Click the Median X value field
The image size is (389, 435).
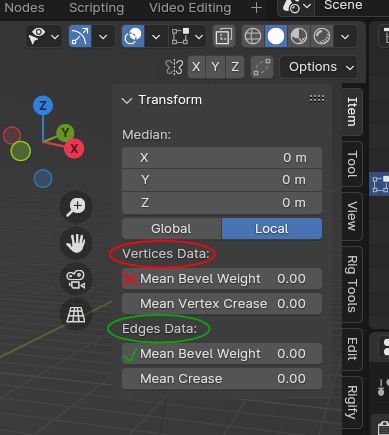point(222,158)
